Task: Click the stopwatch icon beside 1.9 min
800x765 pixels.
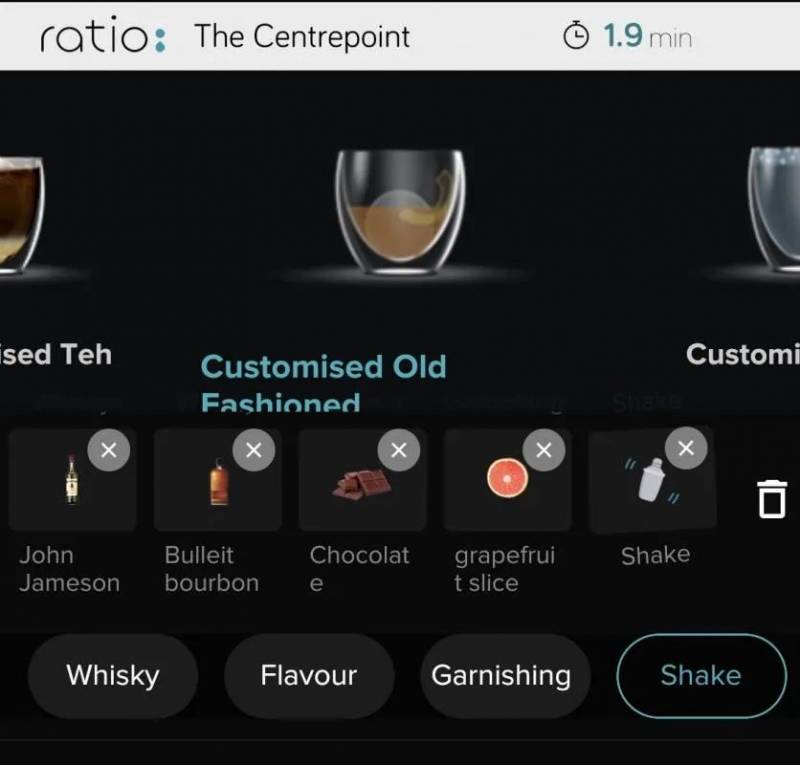Action: pos(576,36)
